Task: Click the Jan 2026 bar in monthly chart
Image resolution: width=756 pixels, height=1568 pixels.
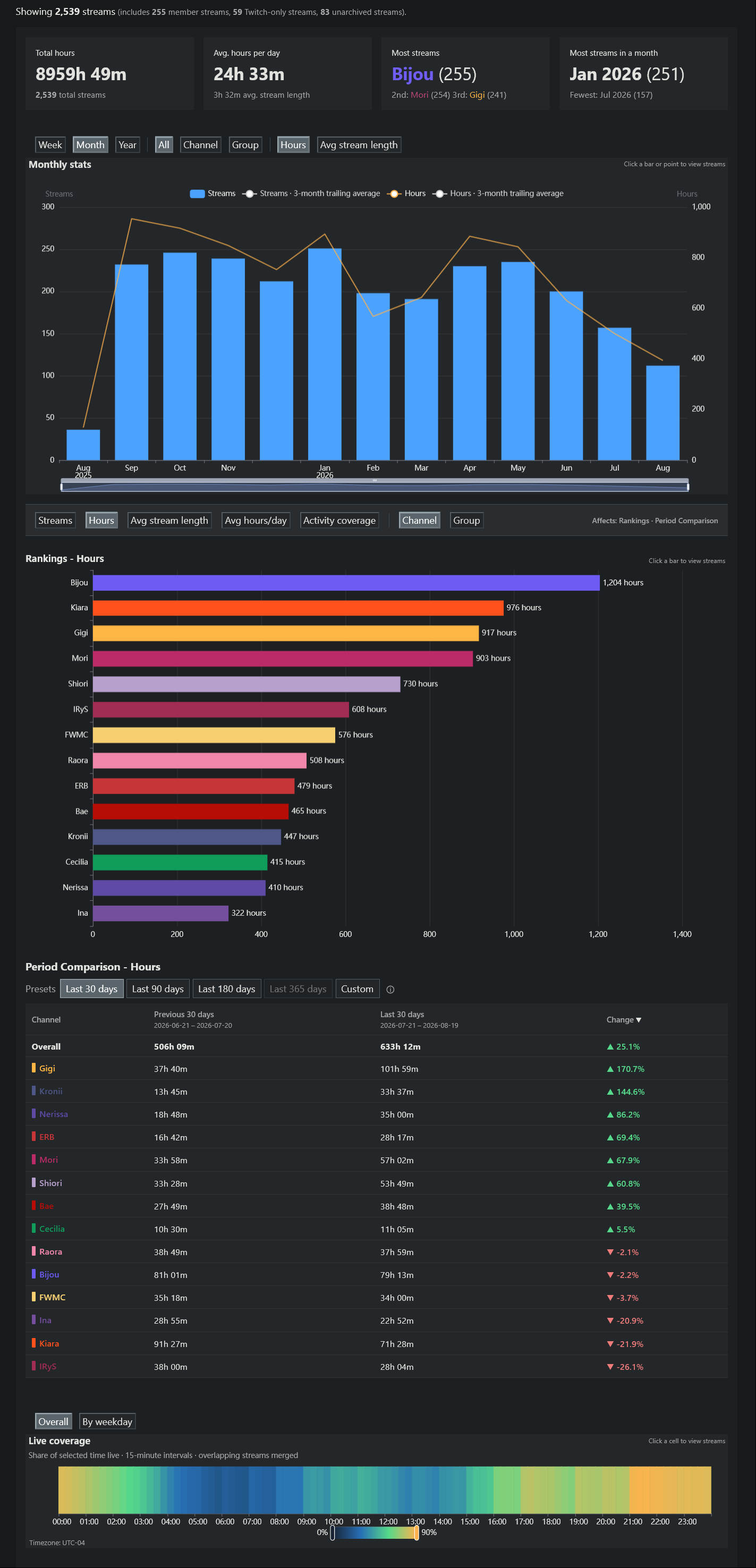Action: [x=325, y=354]
